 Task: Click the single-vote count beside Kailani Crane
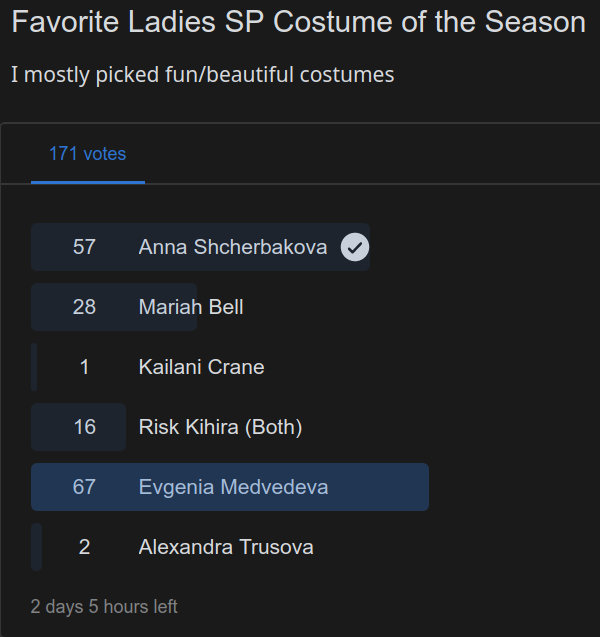coord(84,367)
